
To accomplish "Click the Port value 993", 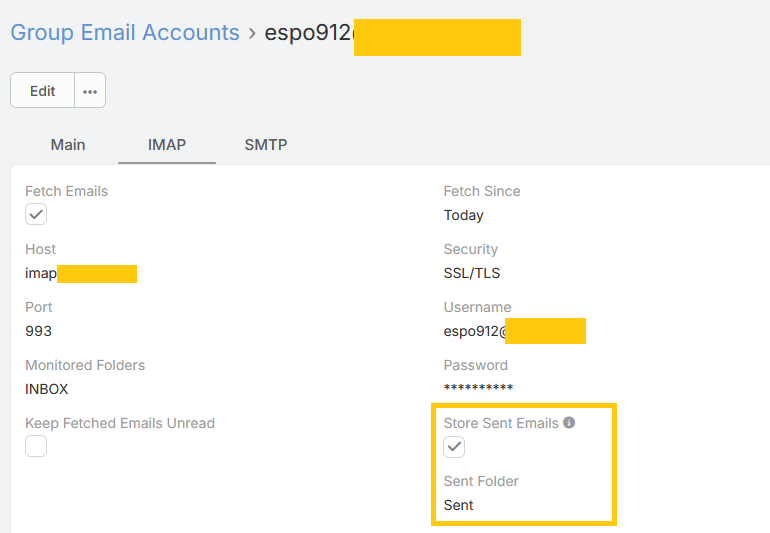I will click(38, 331).
